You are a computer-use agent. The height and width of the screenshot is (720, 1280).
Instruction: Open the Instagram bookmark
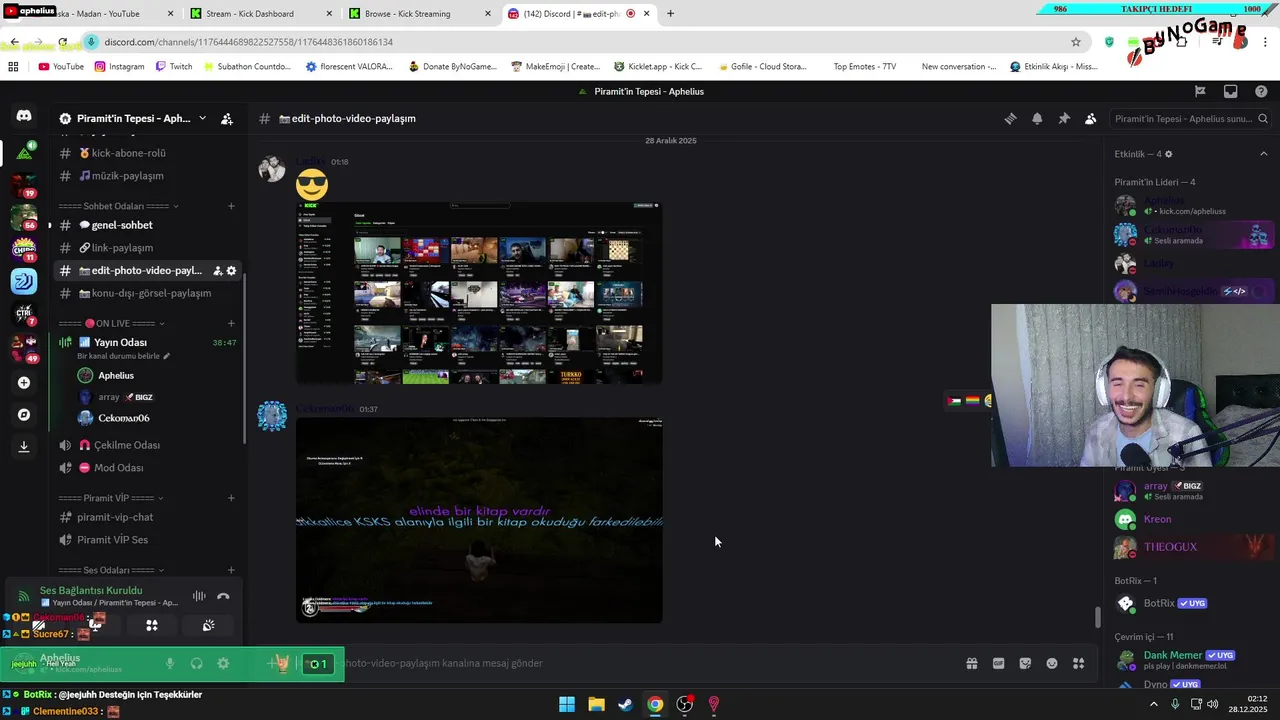119,67
